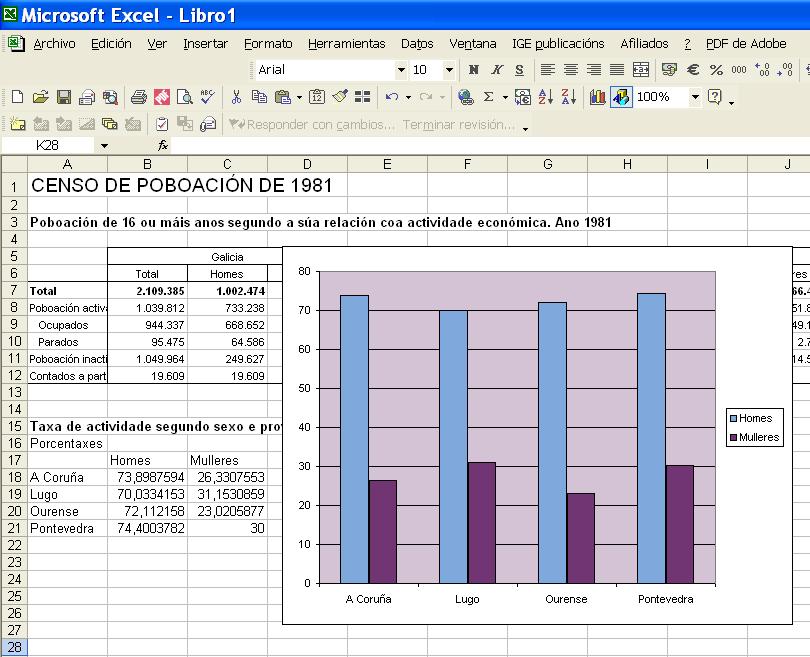
Task: Expand the Paste options arrow
Action: [x=299, y=97]
